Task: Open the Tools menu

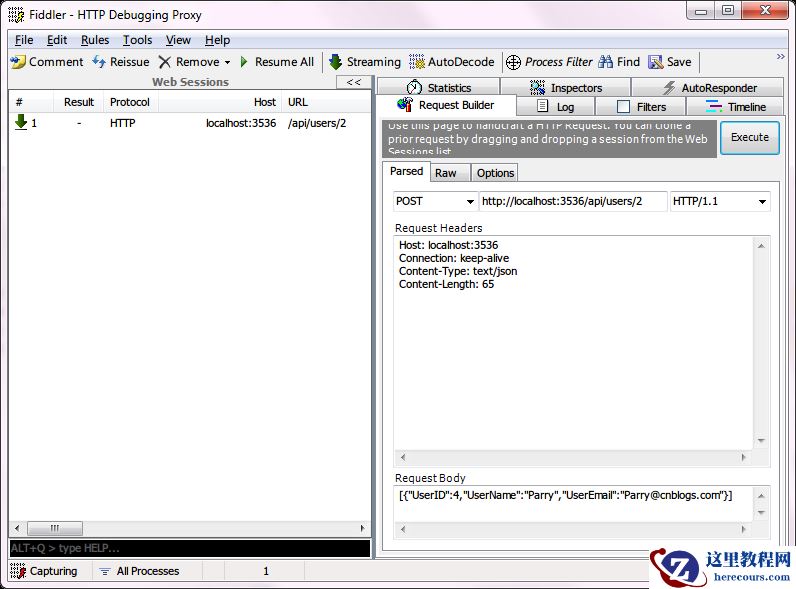Action: 138,40
